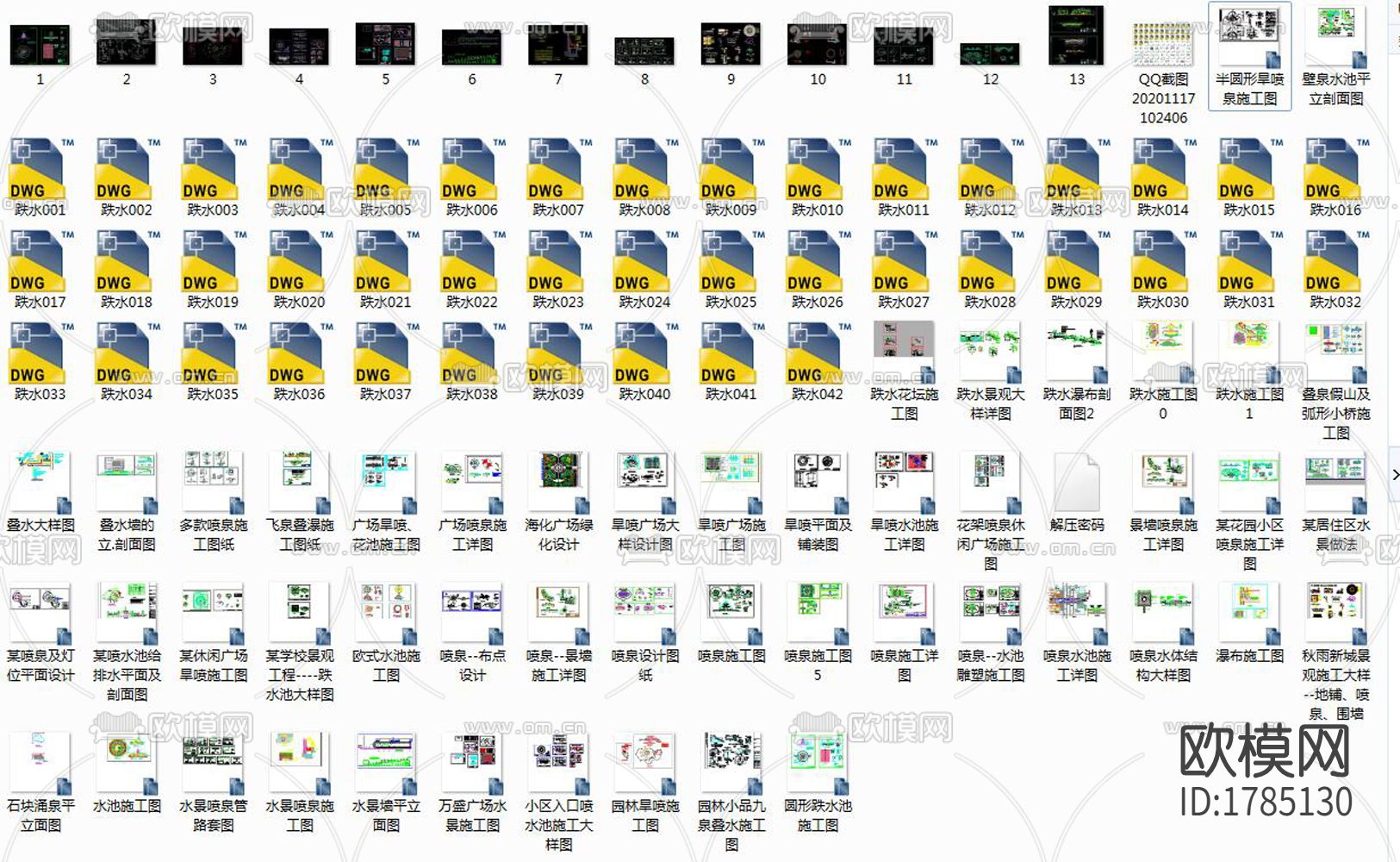Click the 跌水027 DWG file icon
Screen dimensions: 1400x862
(x=904, y=261)
